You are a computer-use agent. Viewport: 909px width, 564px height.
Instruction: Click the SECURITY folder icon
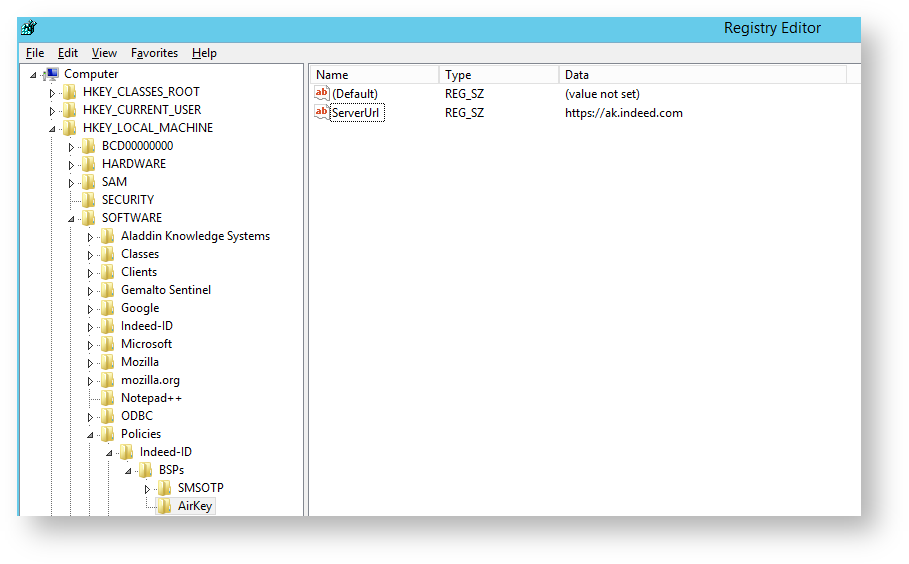point(89,200)
